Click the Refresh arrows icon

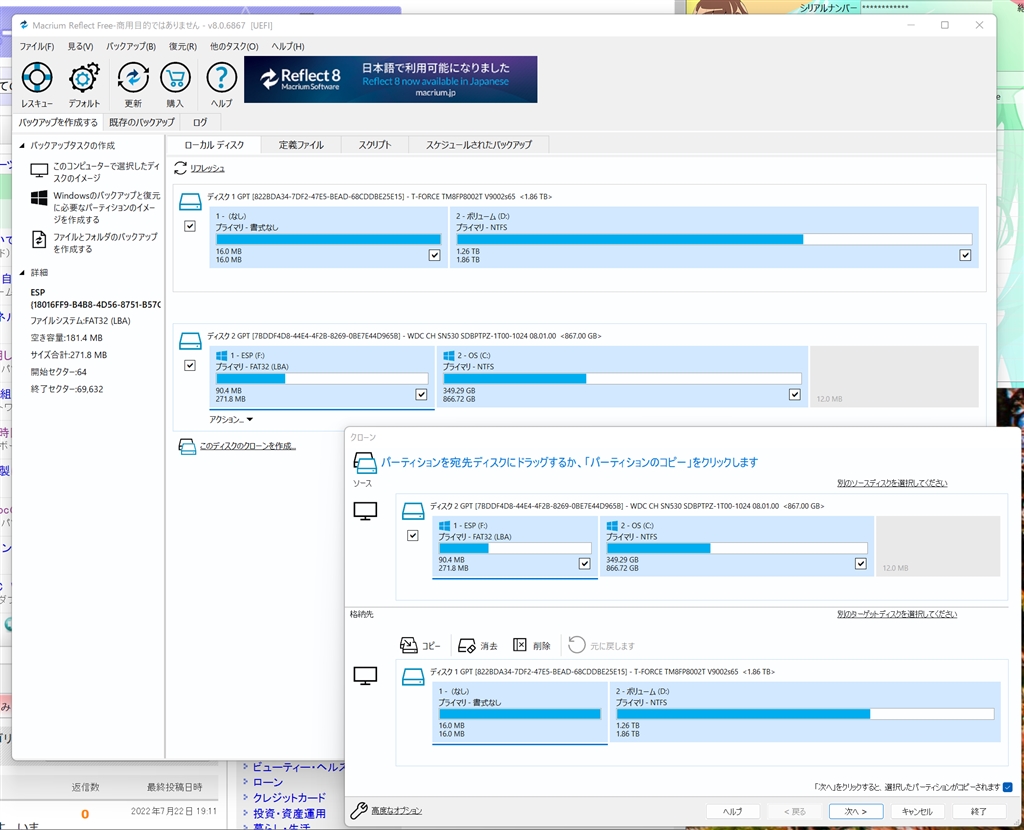180,168
